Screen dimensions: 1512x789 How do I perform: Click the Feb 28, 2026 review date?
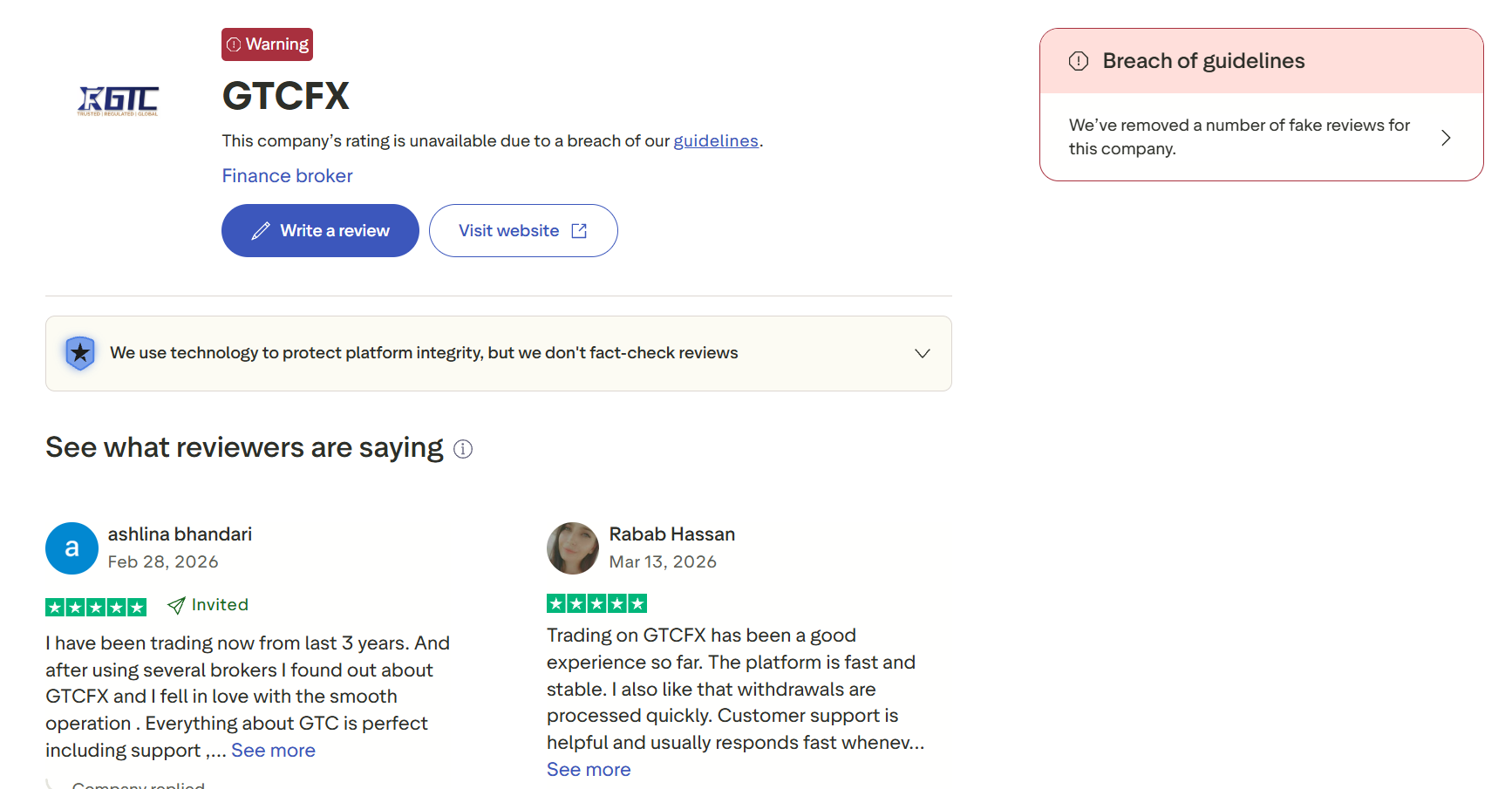[163, 562]
